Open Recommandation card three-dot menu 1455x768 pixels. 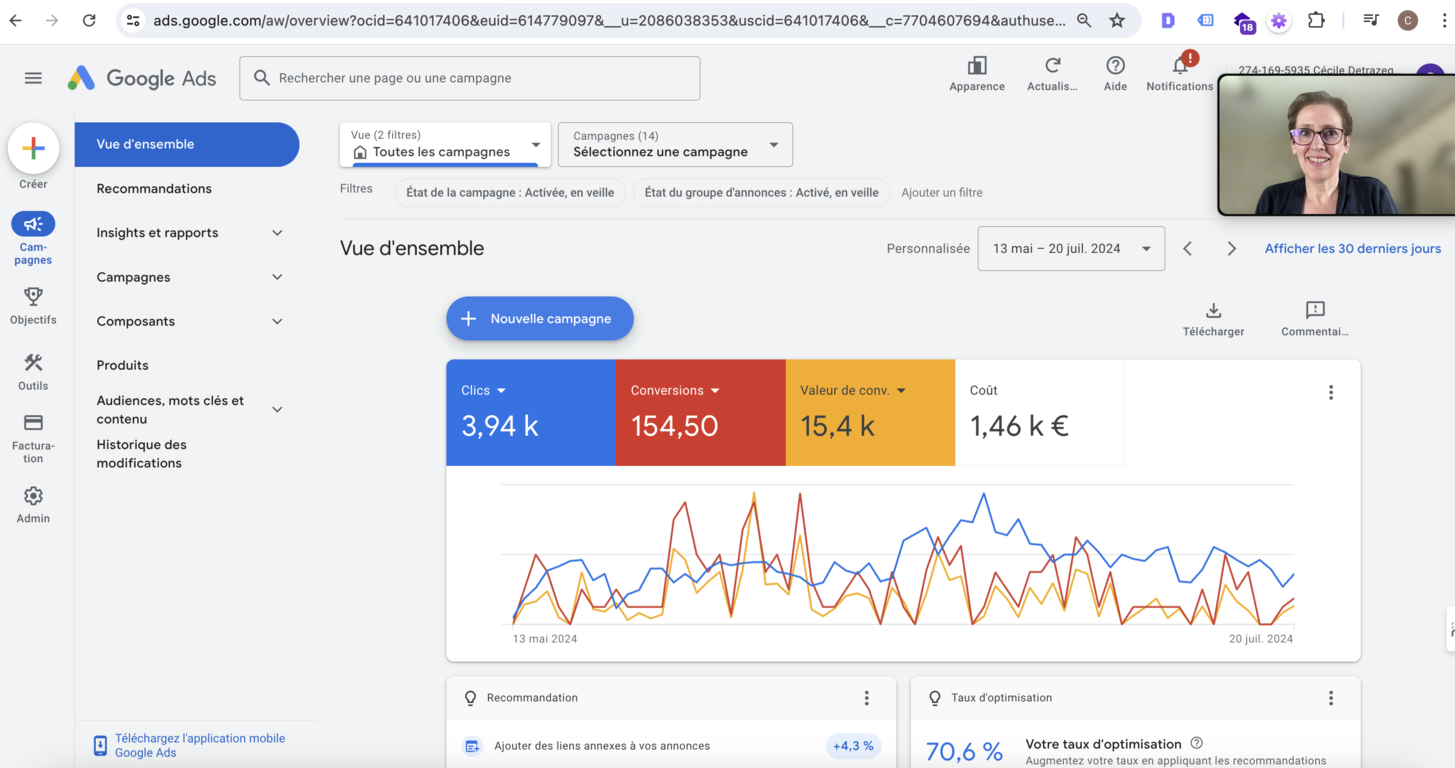click(x=867, y=698)
